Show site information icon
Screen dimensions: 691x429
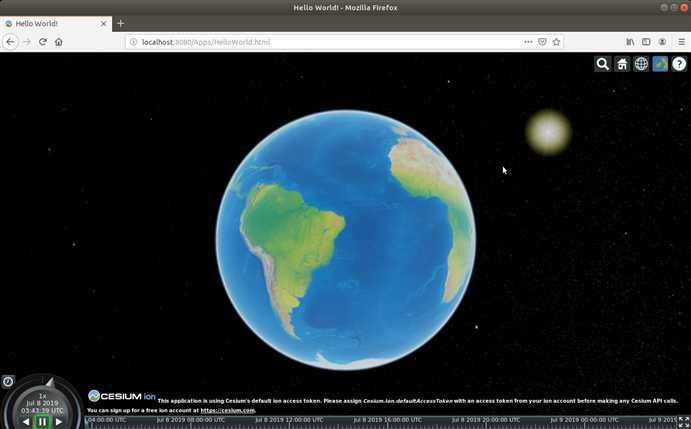pos(134,42)
